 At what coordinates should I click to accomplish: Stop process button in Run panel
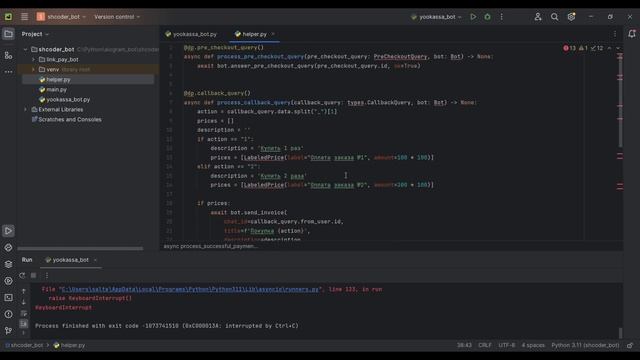tap(33, 276)
